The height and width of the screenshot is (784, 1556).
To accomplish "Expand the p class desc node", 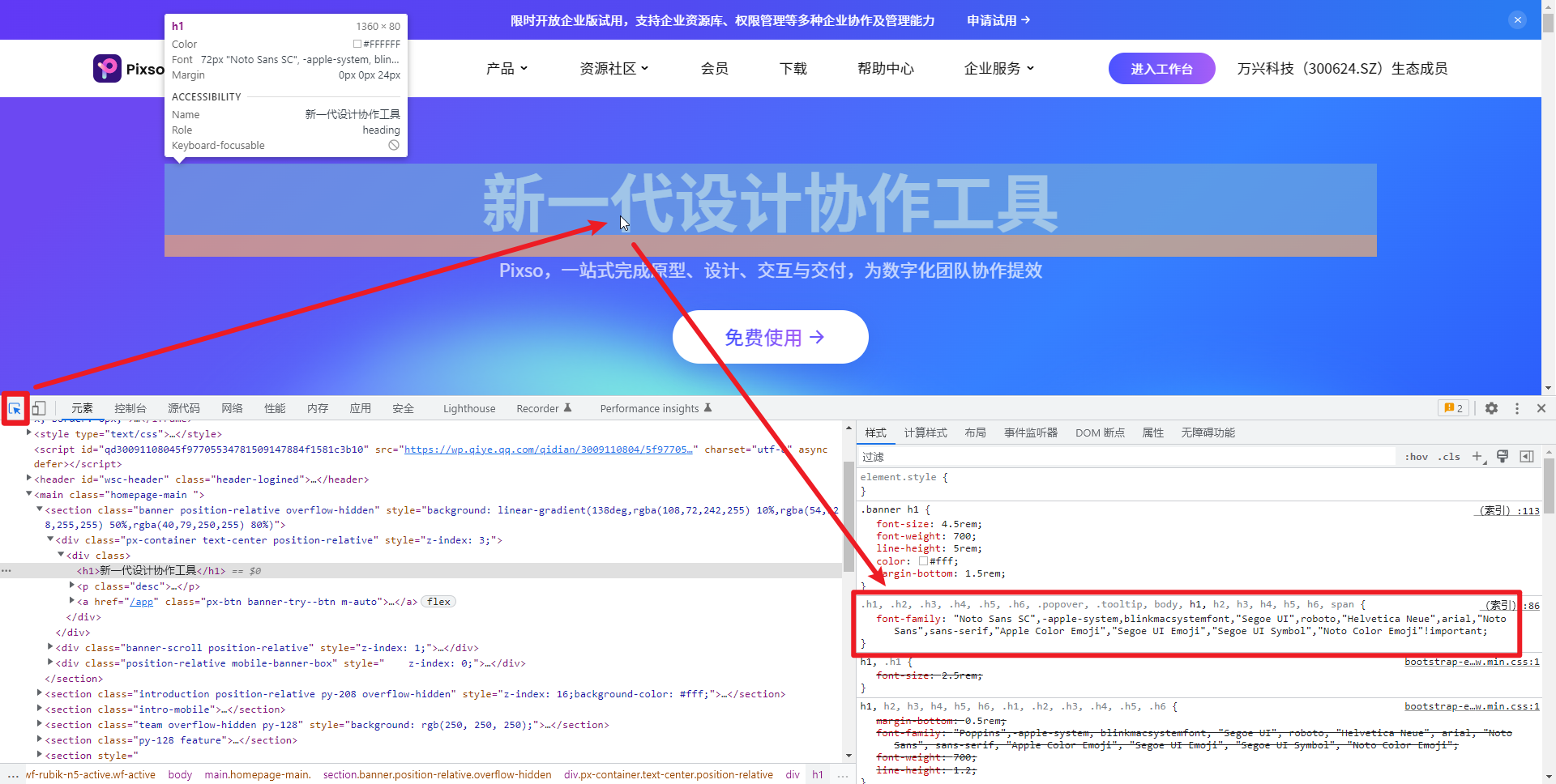I will [x=72, y=586].
